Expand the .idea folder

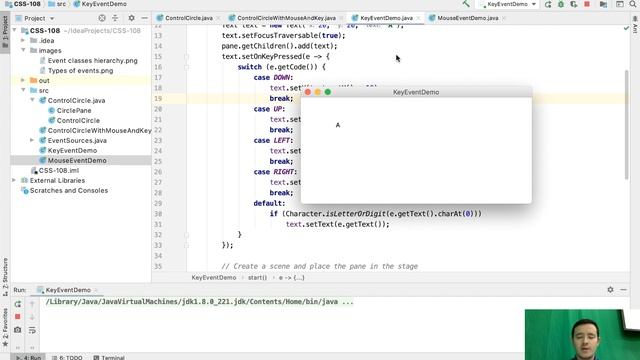[x=23, y=40]
